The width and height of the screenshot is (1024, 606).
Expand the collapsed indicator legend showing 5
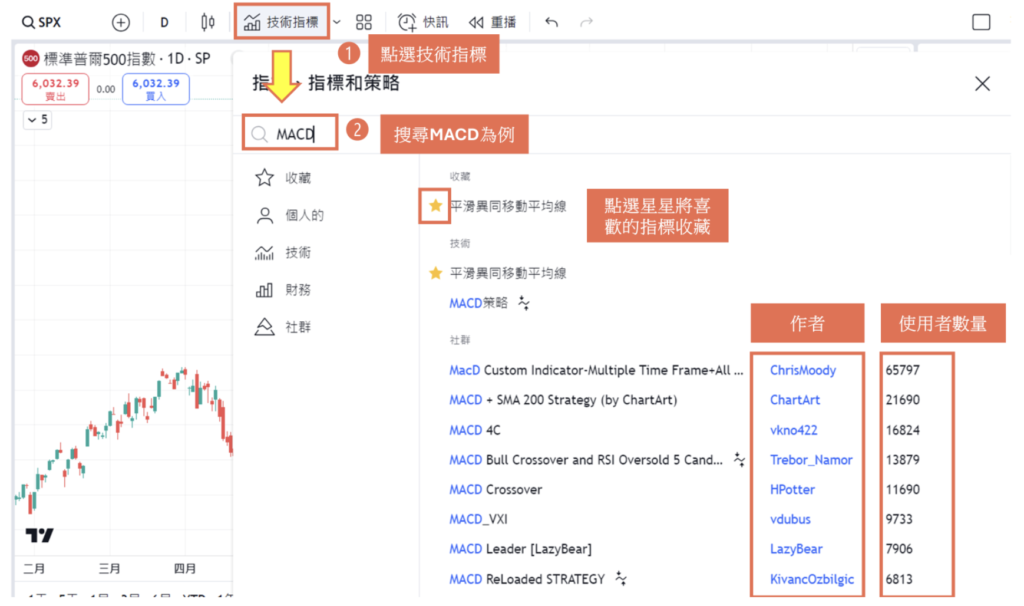click(x=37, y=120)
